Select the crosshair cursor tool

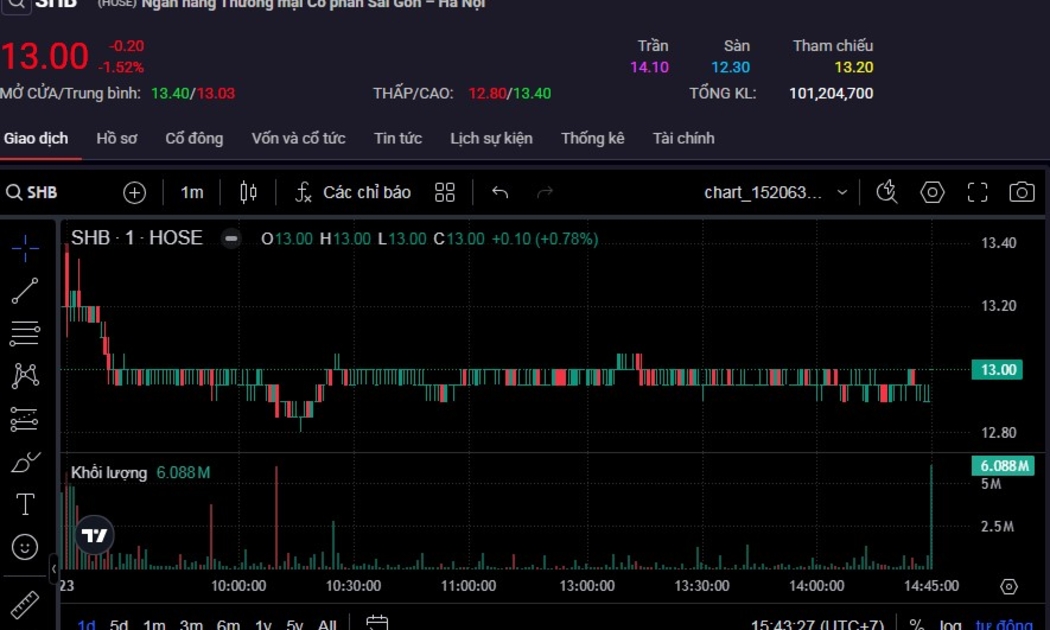tap(25, 247)
